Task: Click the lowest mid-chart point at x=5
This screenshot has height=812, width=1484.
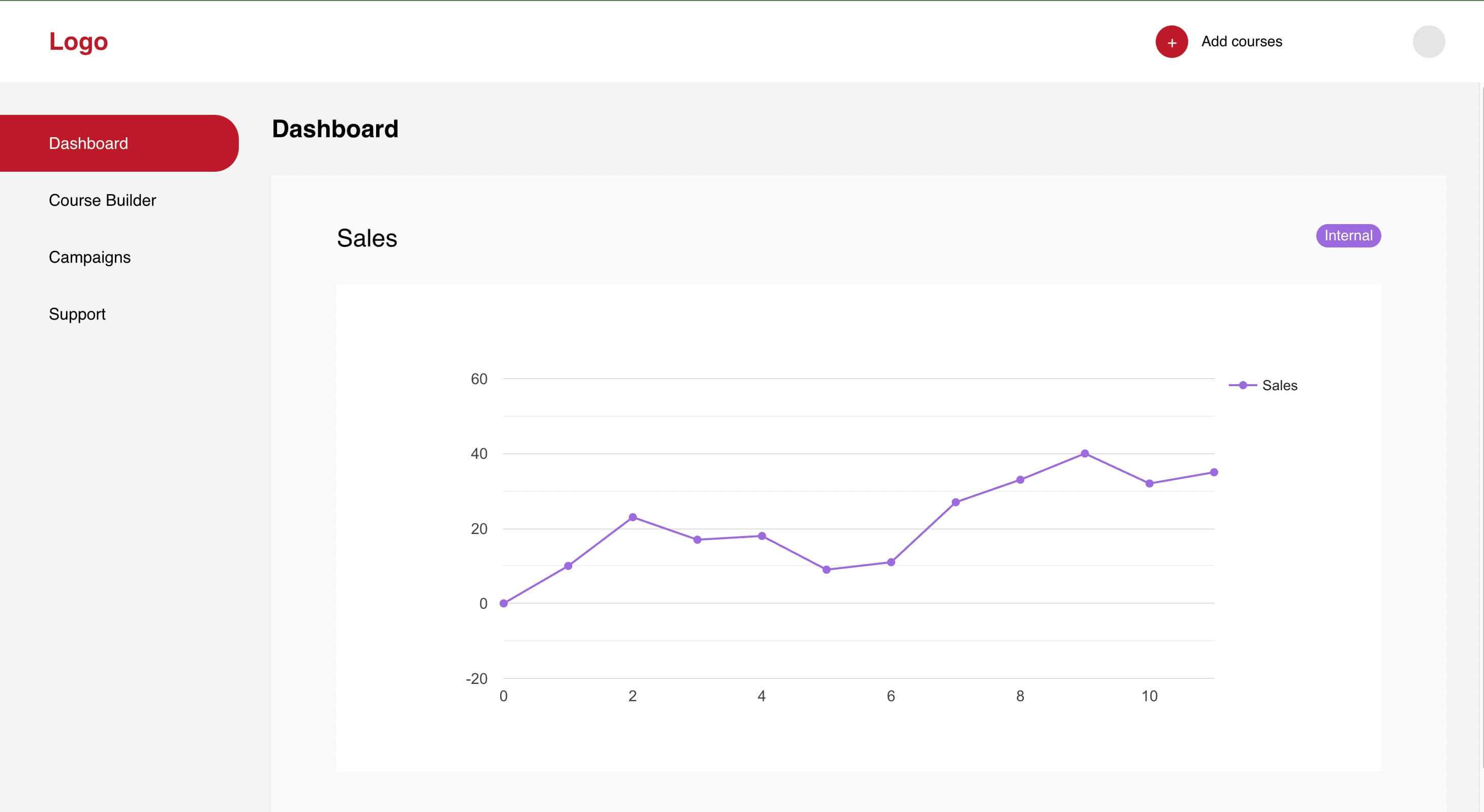Action: pos(827,570)
